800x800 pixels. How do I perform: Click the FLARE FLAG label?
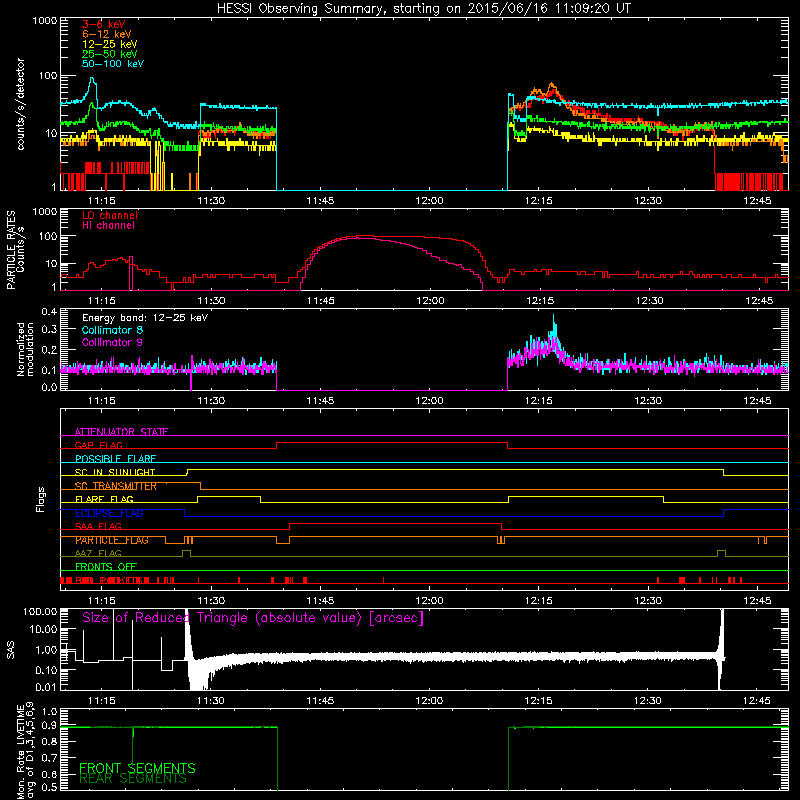[104, 499]
